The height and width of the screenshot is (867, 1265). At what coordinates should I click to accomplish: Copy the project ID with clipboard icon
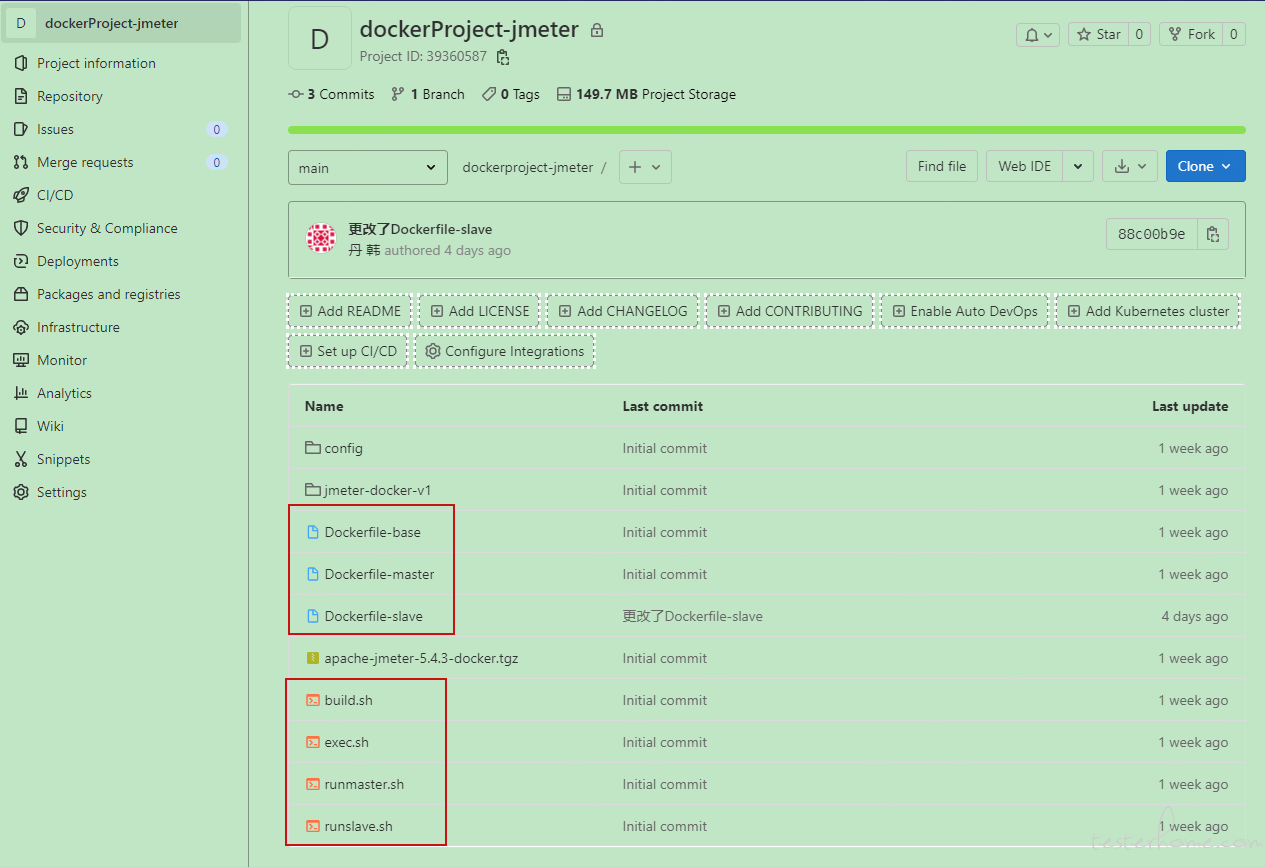pos(503,57)
